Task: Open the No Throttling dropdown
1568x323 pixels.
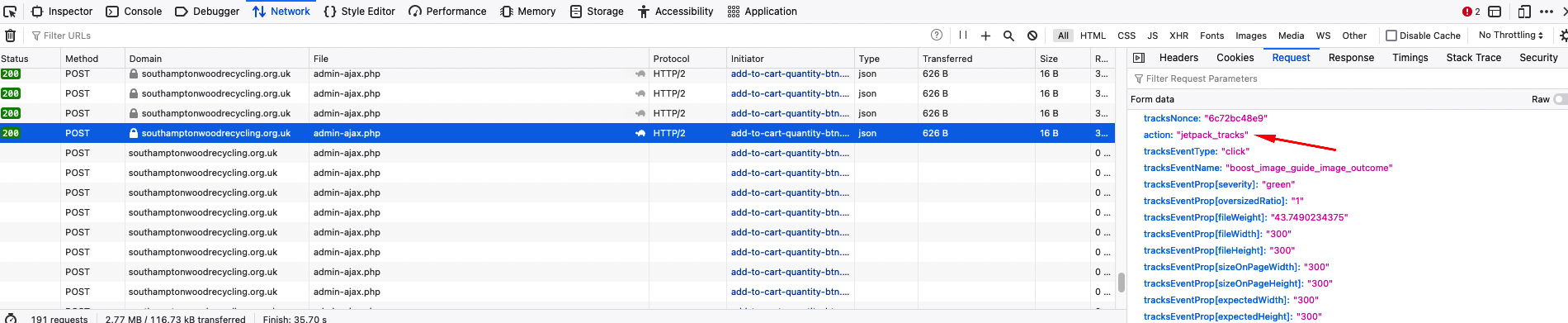Action: point(1510,36)
